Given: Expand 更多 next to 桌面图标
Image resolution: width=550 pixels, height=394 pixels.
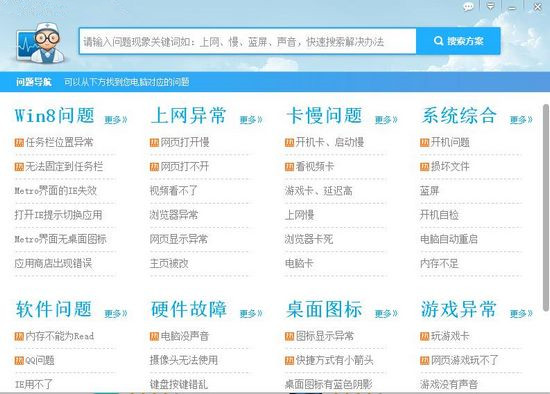Looking at the screenshot, I should pos(386,313).
